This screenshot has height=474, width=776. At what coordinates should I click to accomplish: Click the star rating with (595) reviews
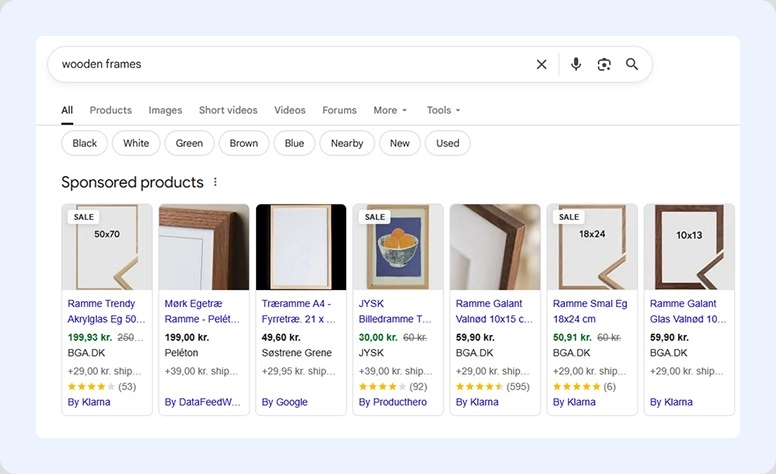(492, 386)
